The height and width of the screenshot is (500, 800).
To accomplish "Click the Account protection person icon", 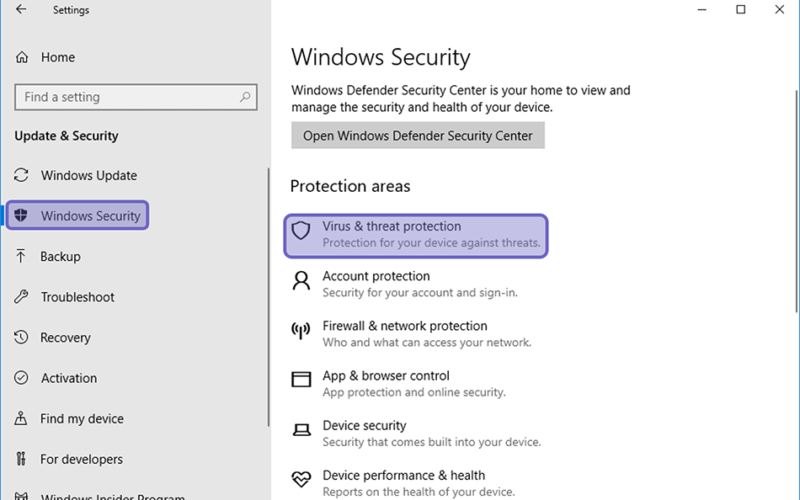I will (301, 281).
